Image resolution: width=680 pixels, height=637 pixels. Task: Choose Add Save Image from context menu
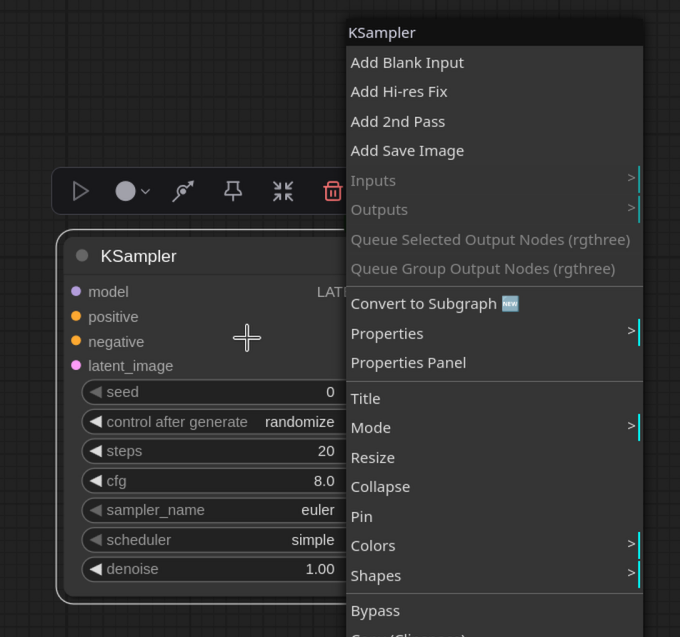click(x=494, y=151)
